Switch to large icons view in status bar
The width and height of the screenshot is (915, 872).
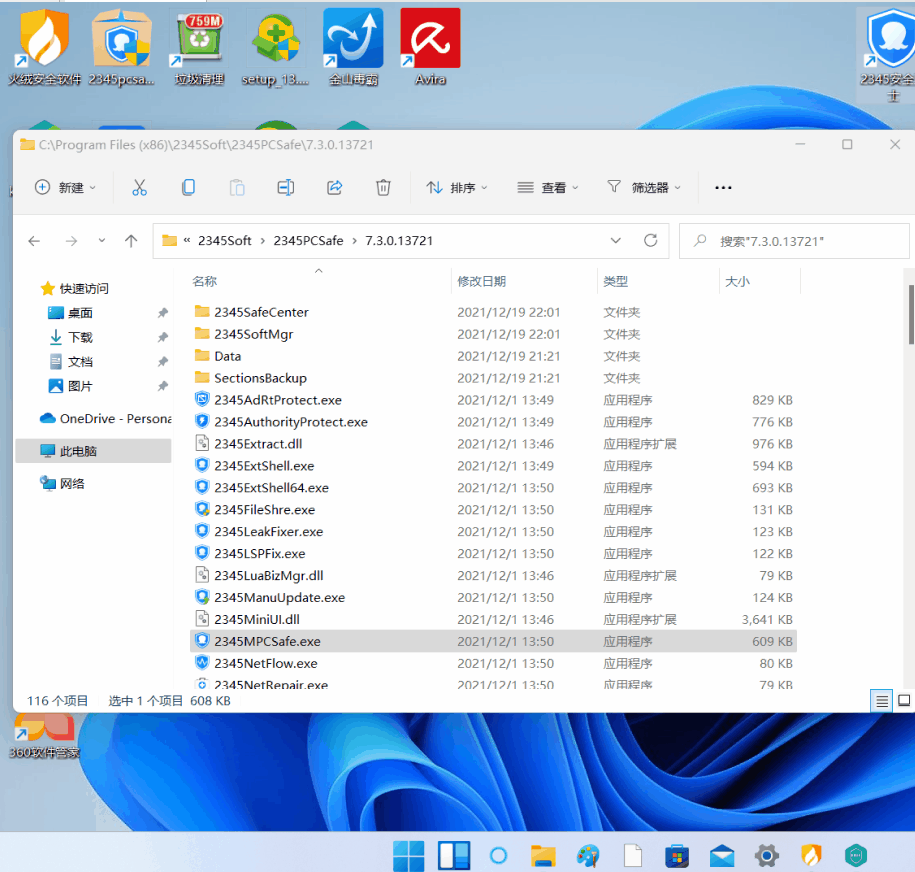pos(903,700)
